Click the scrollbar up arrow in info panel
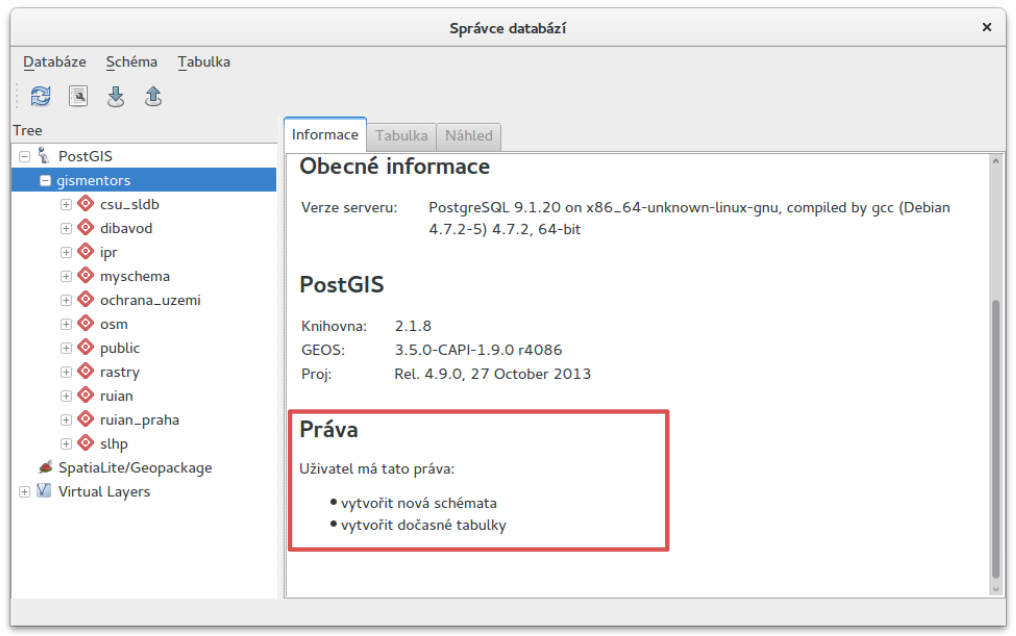This screenshot has height=636, width=1016. (x=996, y=160)
